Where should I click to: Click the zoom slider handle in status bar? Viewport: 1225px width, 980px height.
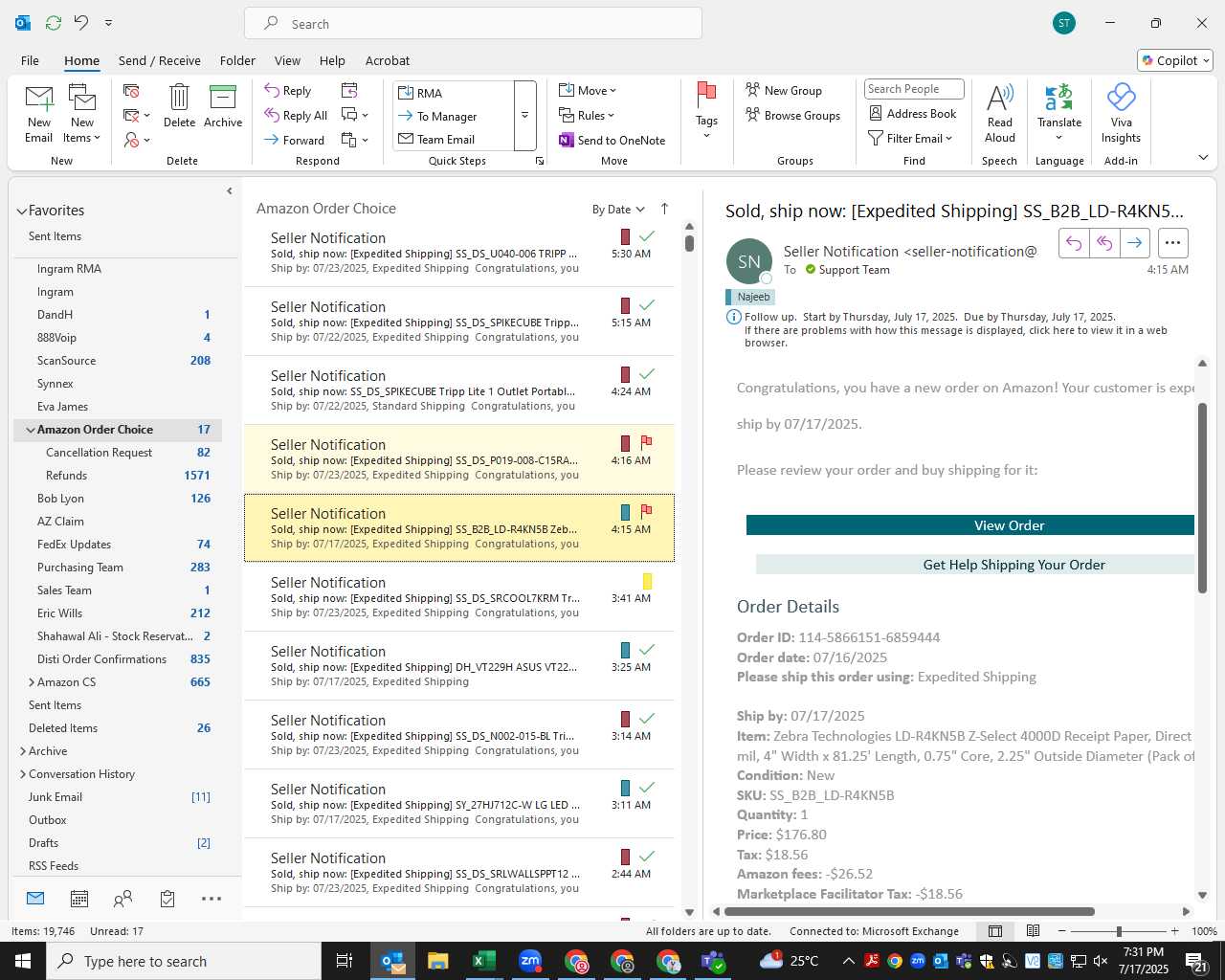[1119, 931]
